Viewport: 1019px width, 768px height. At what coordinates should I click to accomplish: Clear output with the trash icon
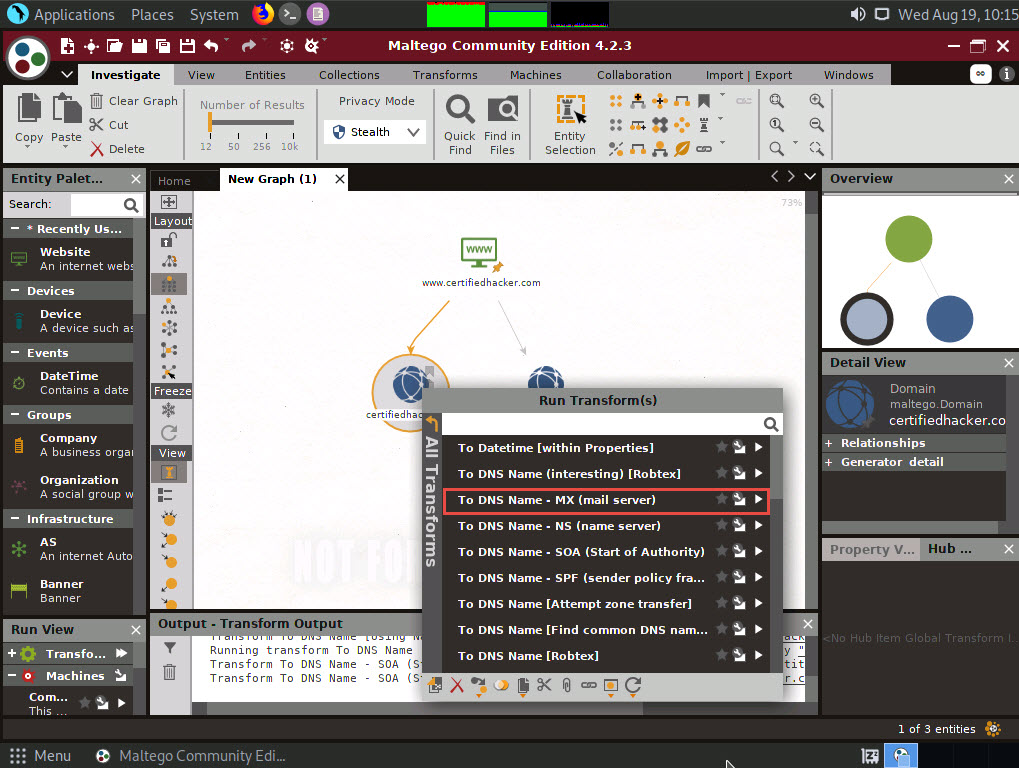(170, 672)
